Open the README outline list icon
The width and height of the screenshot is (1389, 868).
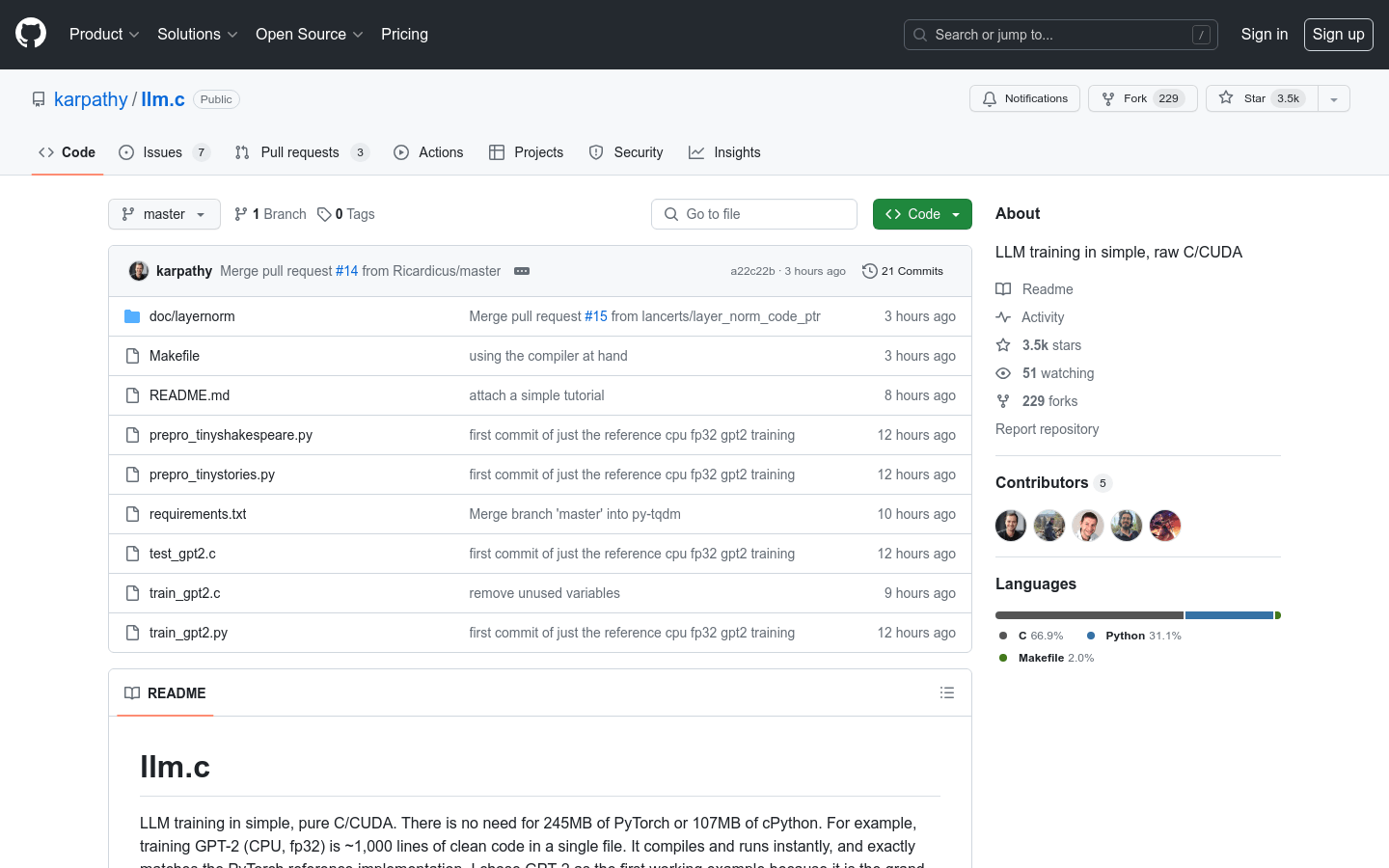pos(947,692)
